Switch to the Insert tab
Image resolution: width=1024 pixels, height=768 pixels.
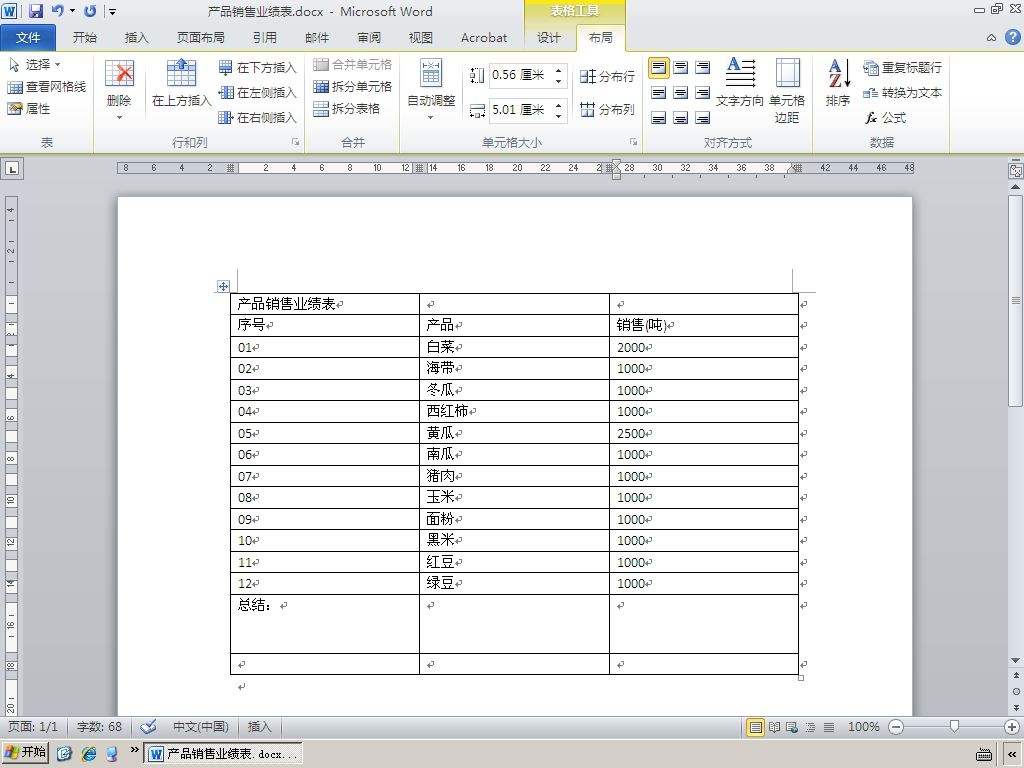(136, 38)
